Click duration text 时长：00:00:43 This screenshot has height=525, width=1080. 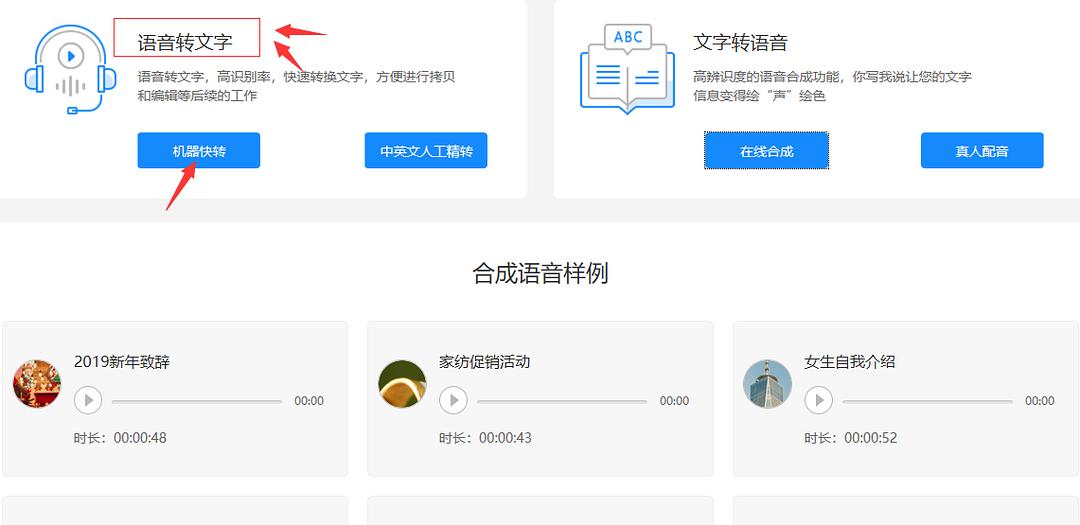pyautogui.click(x=486, y=438)
